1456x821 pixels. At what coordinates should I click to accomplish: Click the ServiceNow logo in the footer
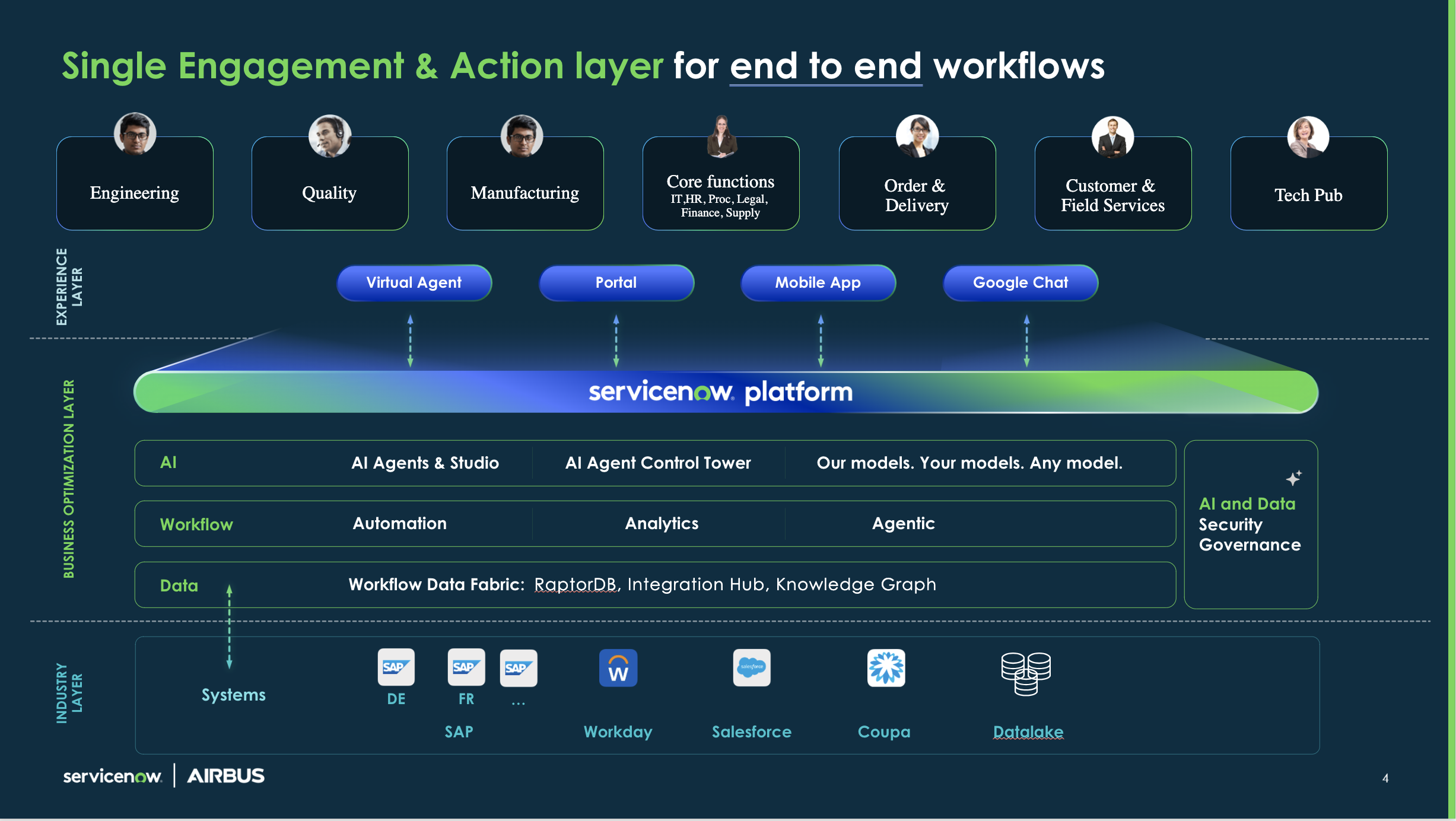click(113, 776)
